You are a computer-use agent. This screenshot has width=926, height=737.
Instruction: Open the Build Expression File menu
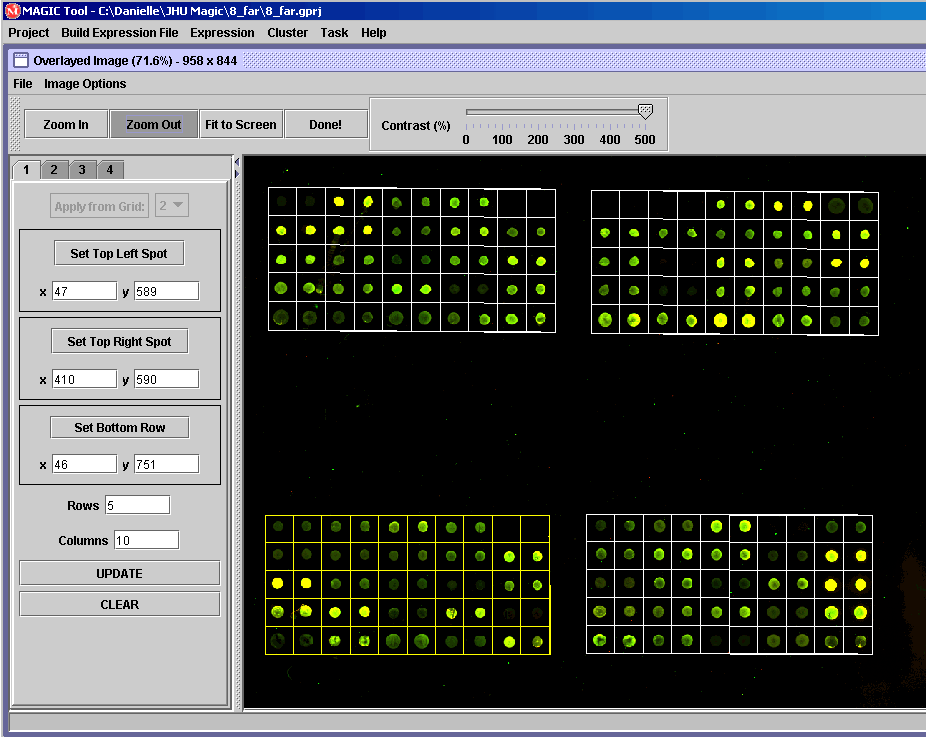click(x=120, y=32)
